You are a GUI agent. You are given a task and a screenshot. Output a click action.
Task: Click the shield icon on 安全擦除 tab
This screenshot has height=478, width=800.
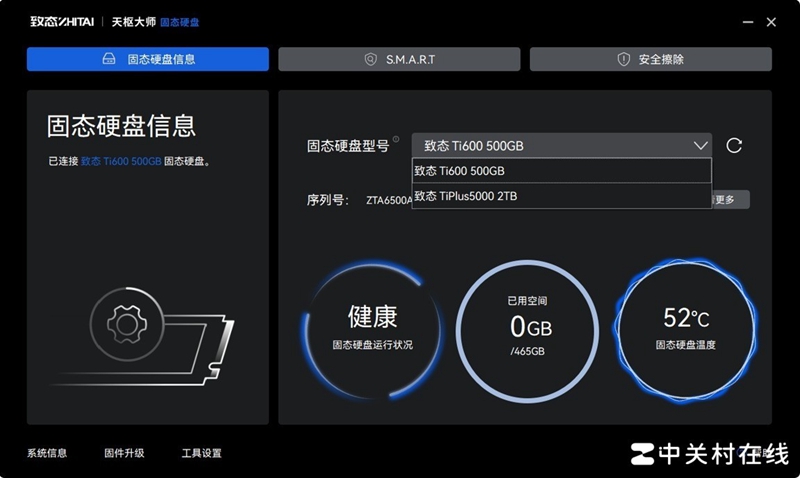pyautogui.click(x=623, y=59)
